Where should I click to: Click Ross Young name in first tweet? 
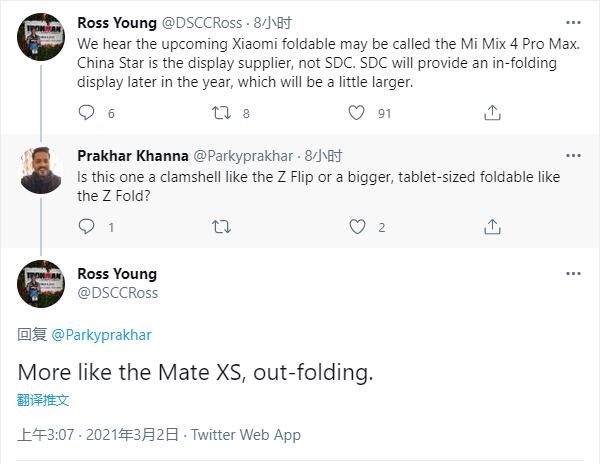tap(117, 20)
